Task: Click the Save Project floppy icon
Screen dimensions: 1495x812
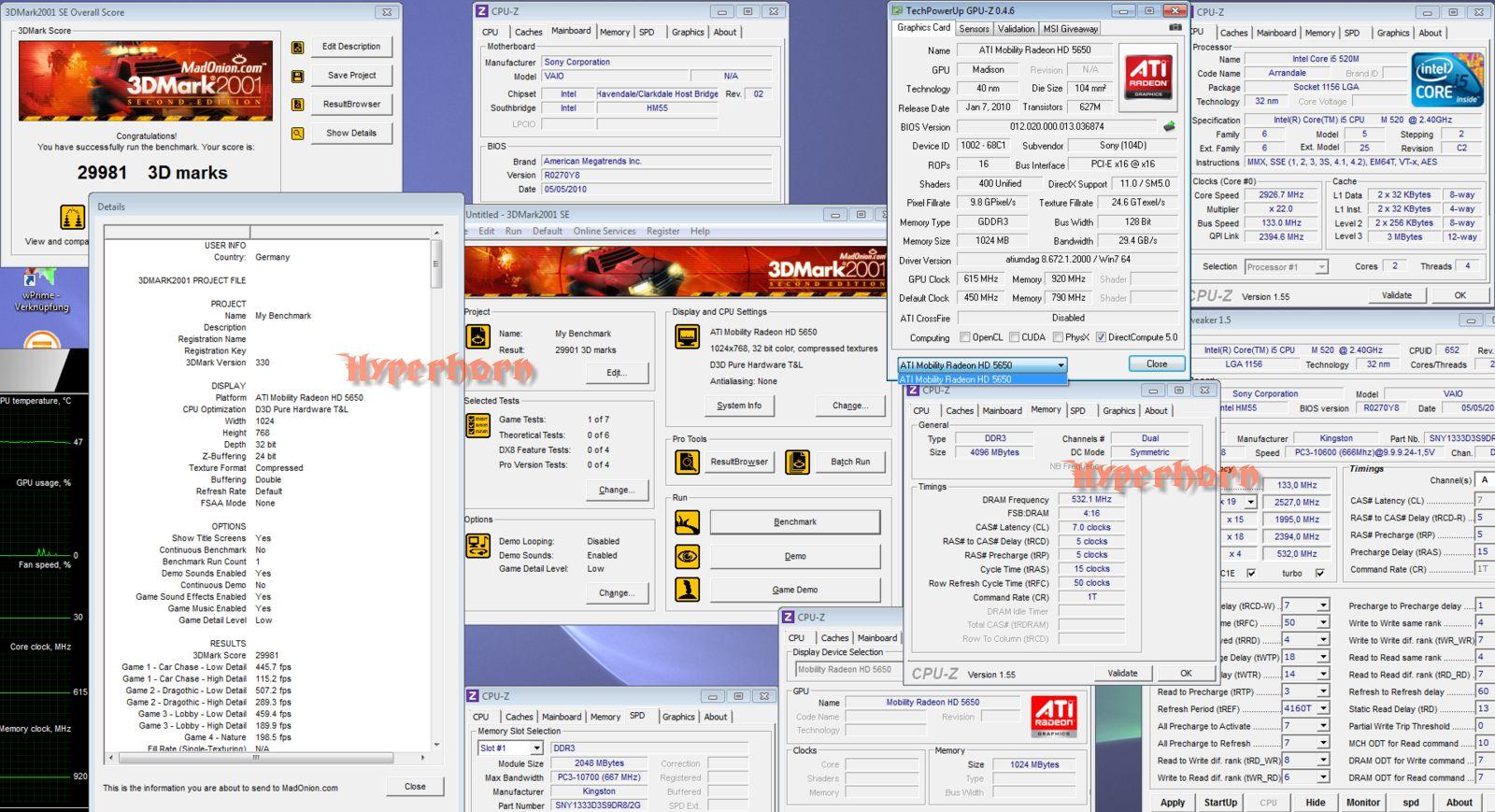Action: pyautogui.click(x=297, y=77)
